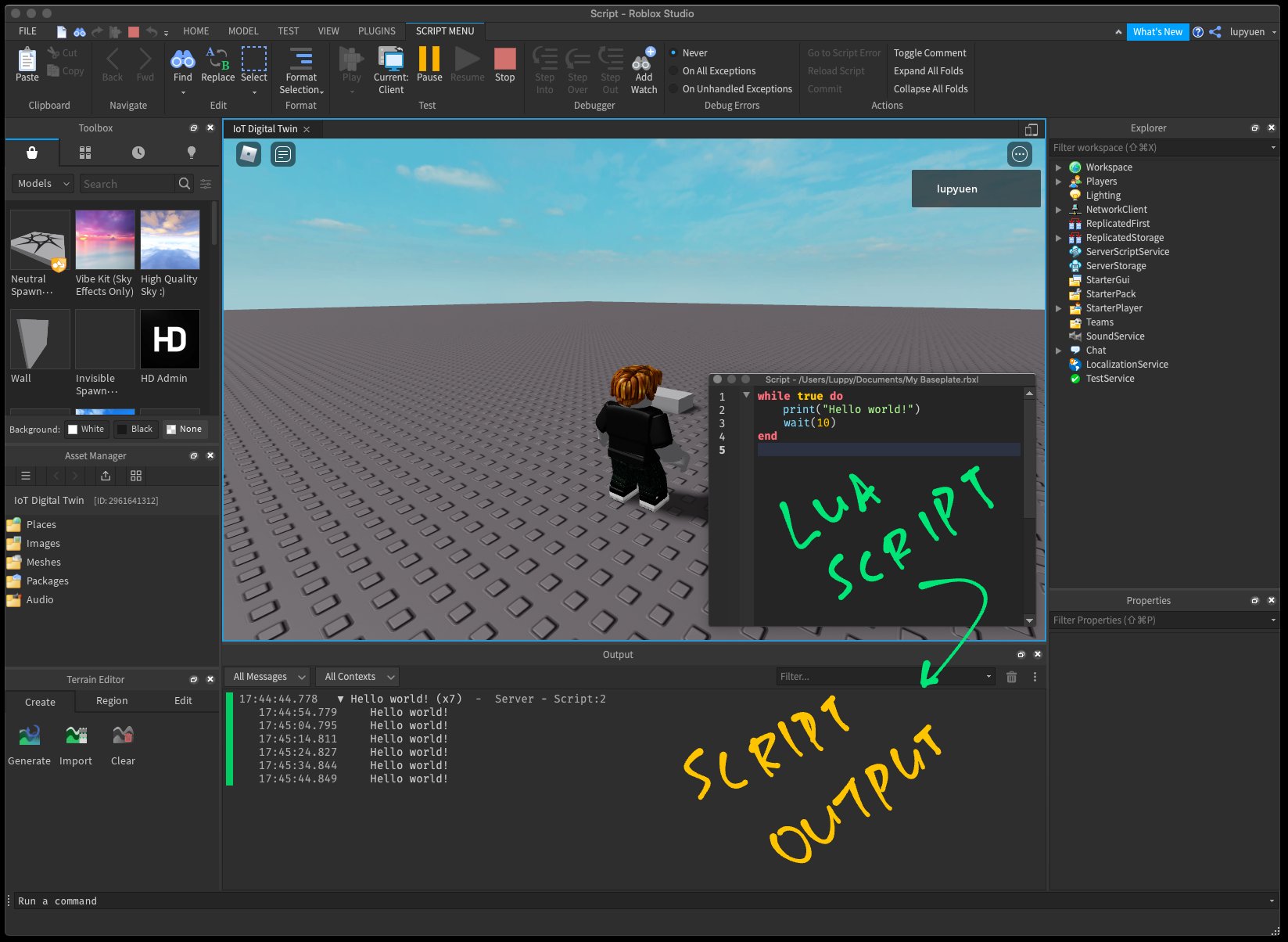Viewport: 1288px width, 942px height.
Task: Click the Import terrain icon
Action: tap(76, 735)
